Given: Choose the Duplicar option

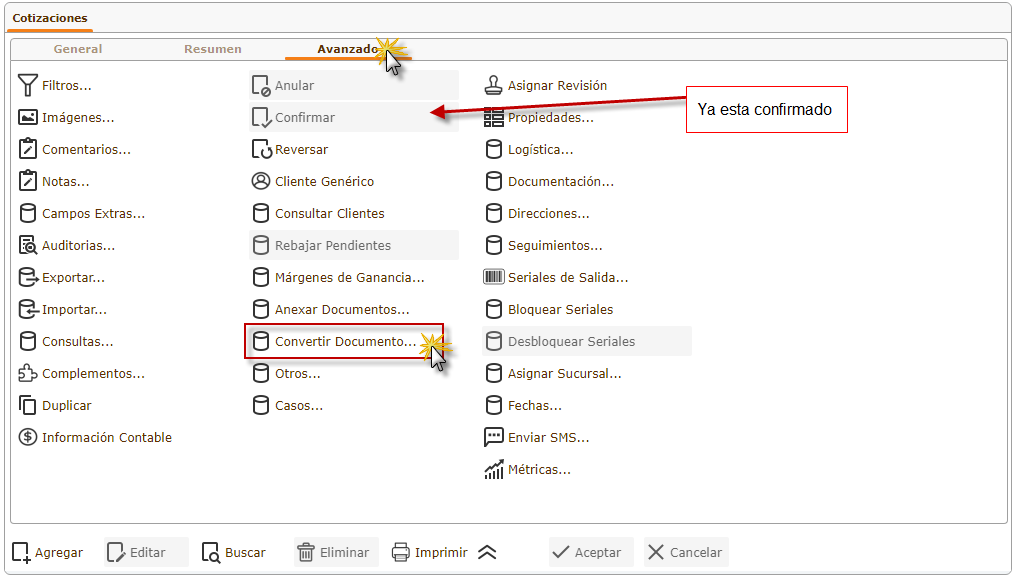Looking at the screenshot, I should pos(66,406).
